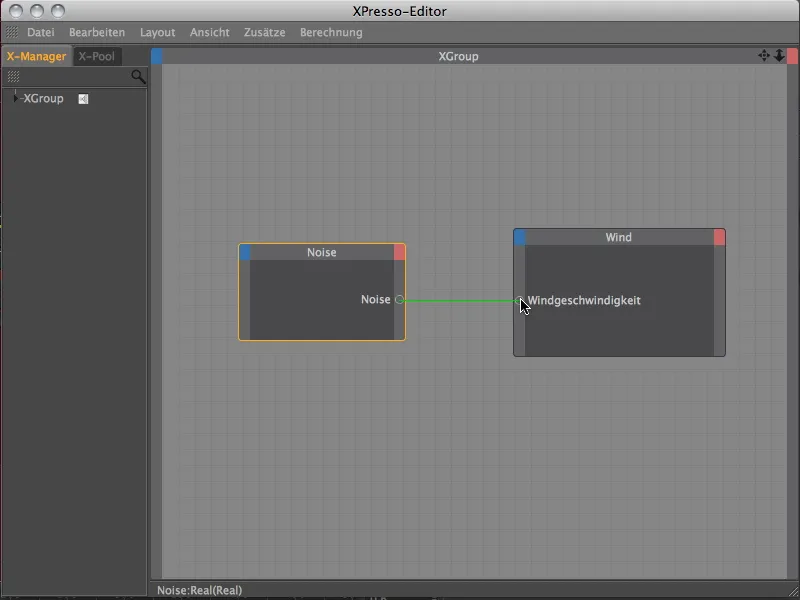Click the Noise node red output corner
Viewport: 800px width, 600px height.
tap(399, 252)
